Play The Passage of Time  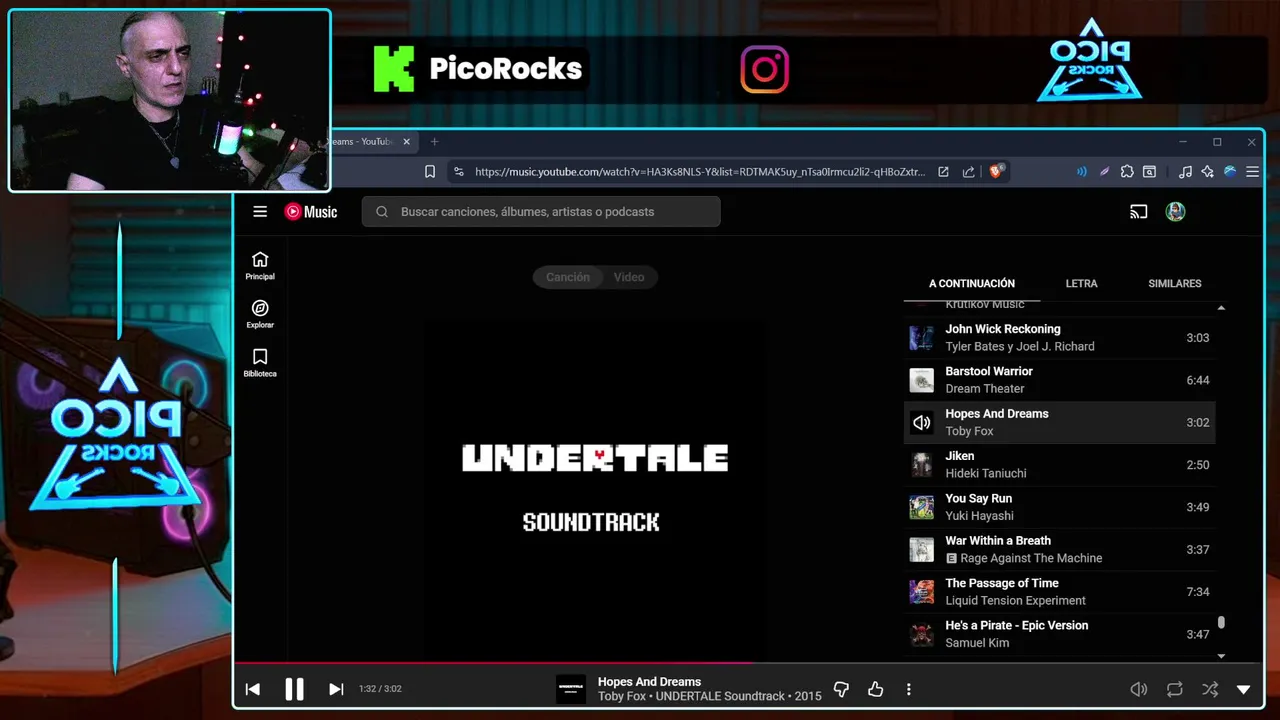[1059, 592]
